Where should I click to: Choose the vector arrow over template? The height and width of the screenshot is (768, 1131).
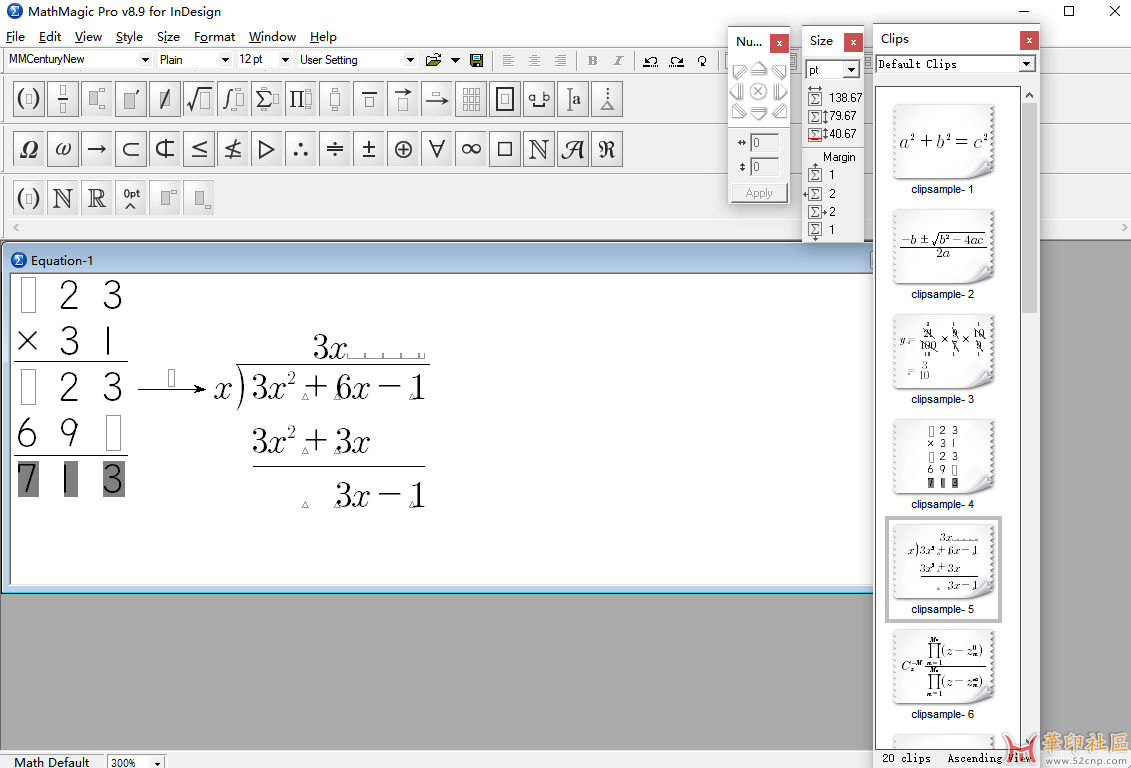pyautogui.click(x=402, y=99)
